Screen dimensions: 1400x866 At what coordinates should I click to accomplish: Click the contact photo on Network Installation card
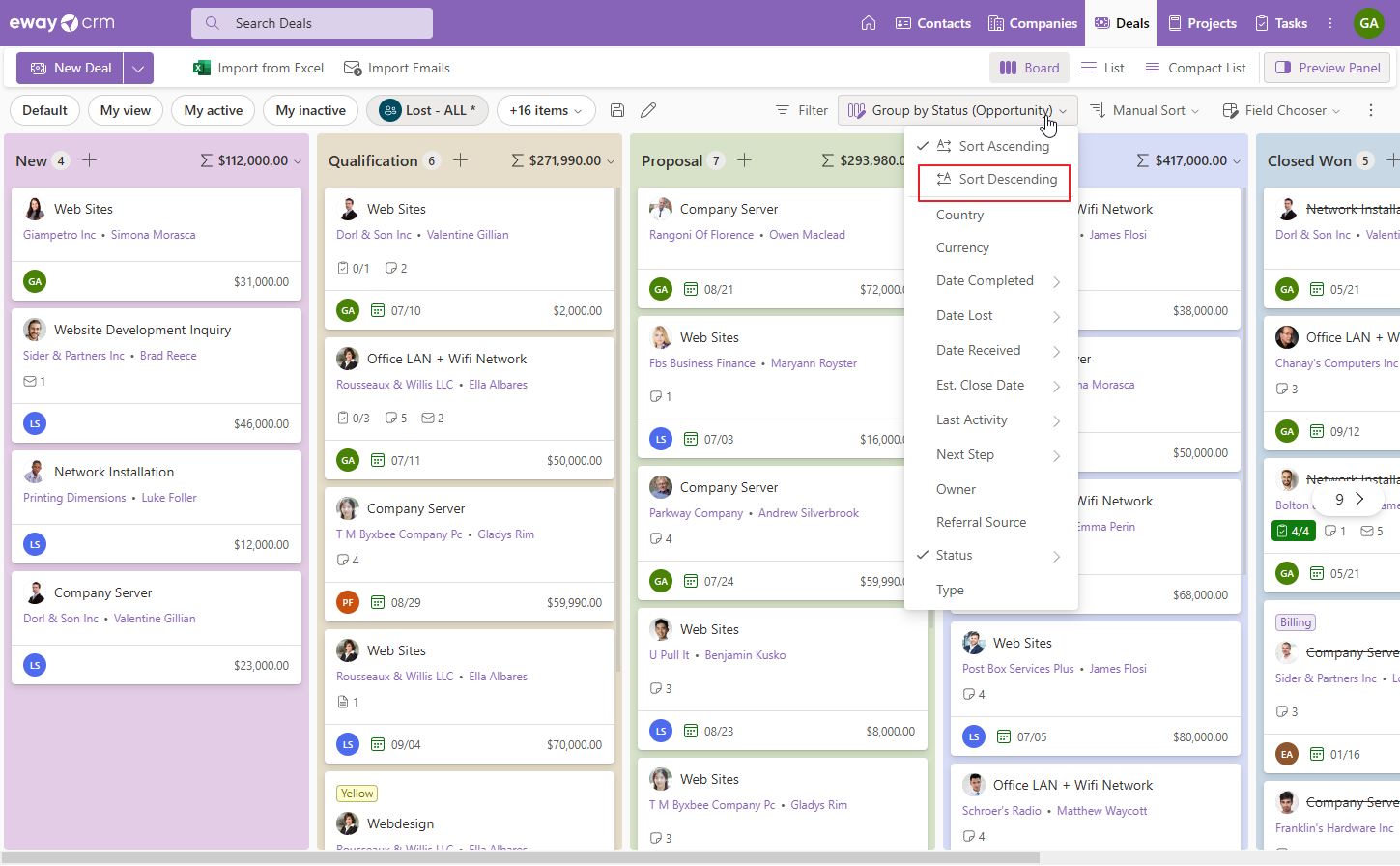click(x=35, y=472)
